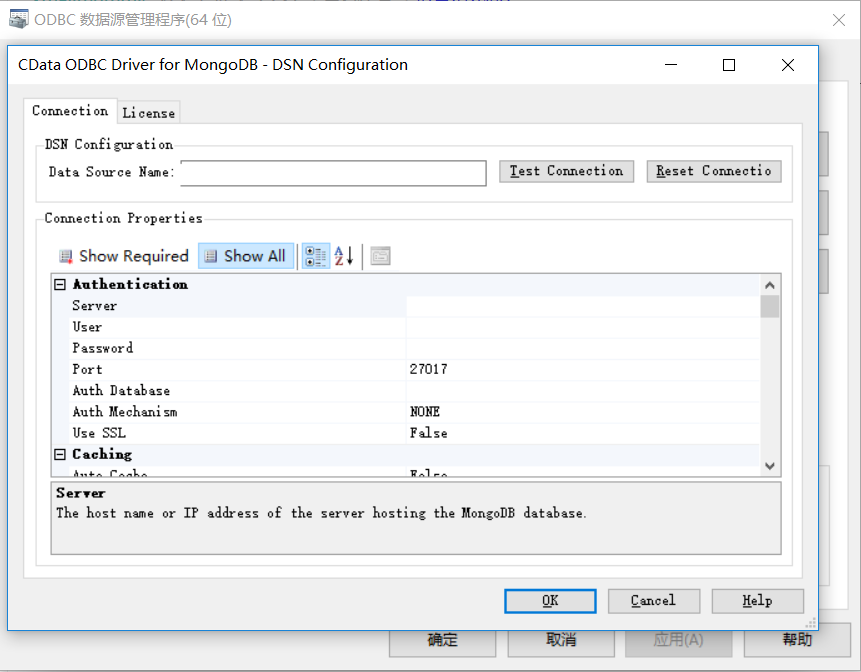Click the property grid scroll down arrow
Viewport: 861px width, 672px height.
(770, 466)
